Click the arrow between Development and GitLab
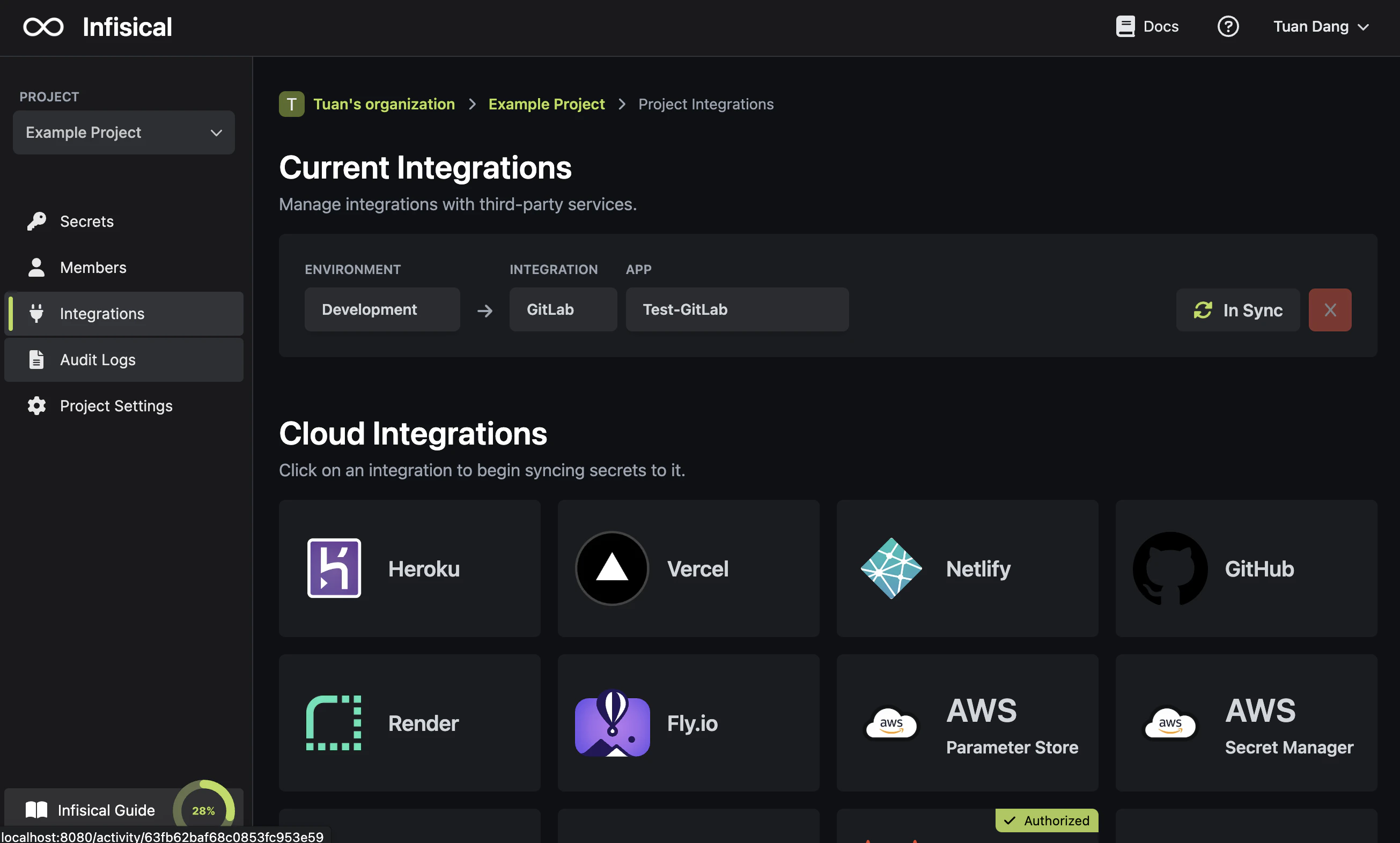The height and width of the screenshot is (843, 1400). click(485, 310)
